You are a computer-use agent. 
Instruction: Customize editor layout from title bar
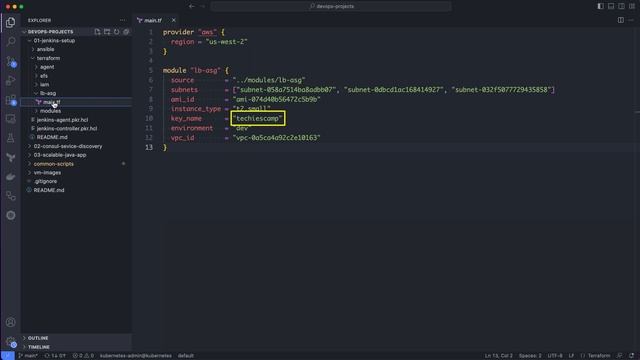pos(632,6)
